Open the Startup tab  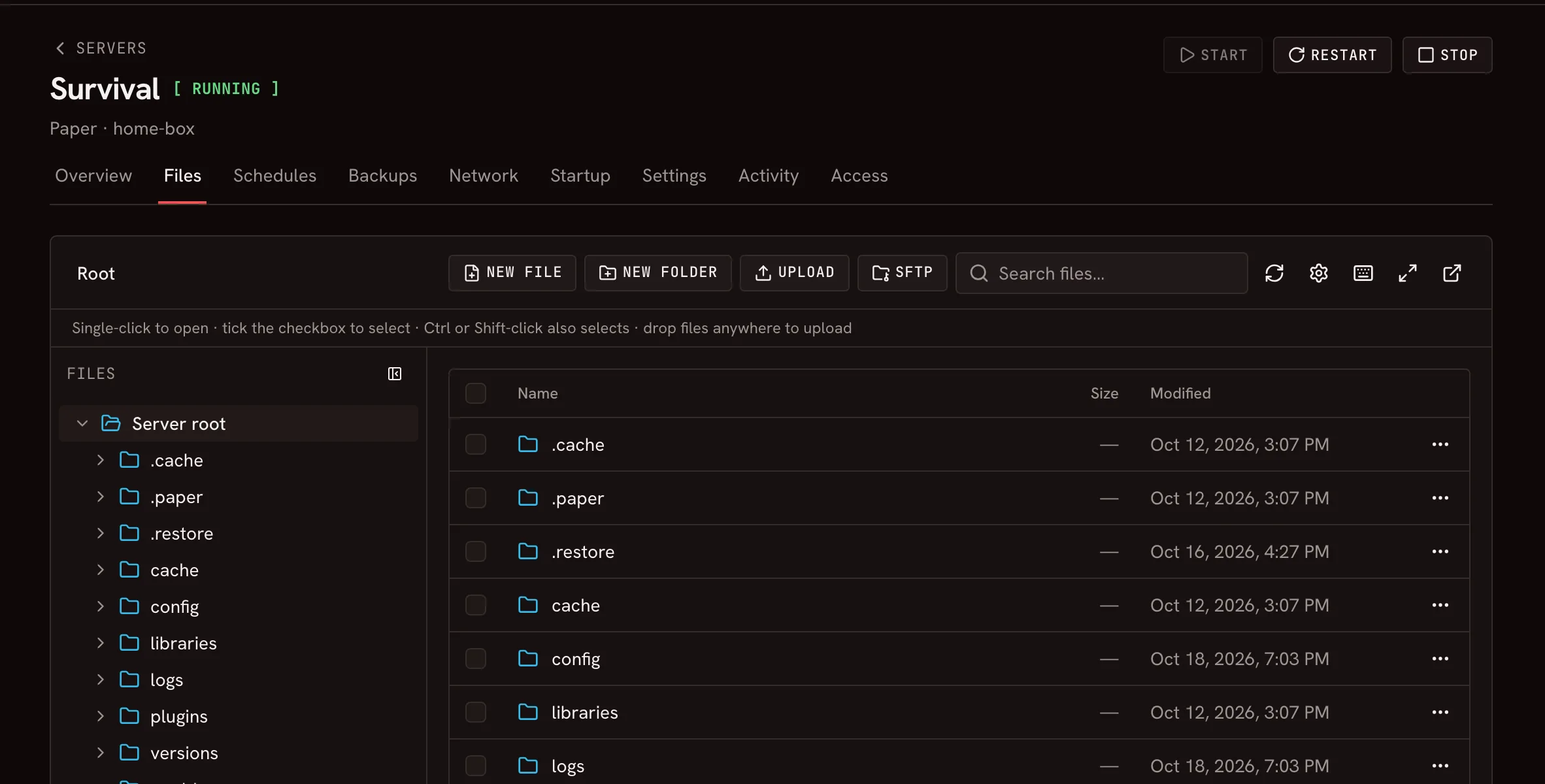pos(580,176)
